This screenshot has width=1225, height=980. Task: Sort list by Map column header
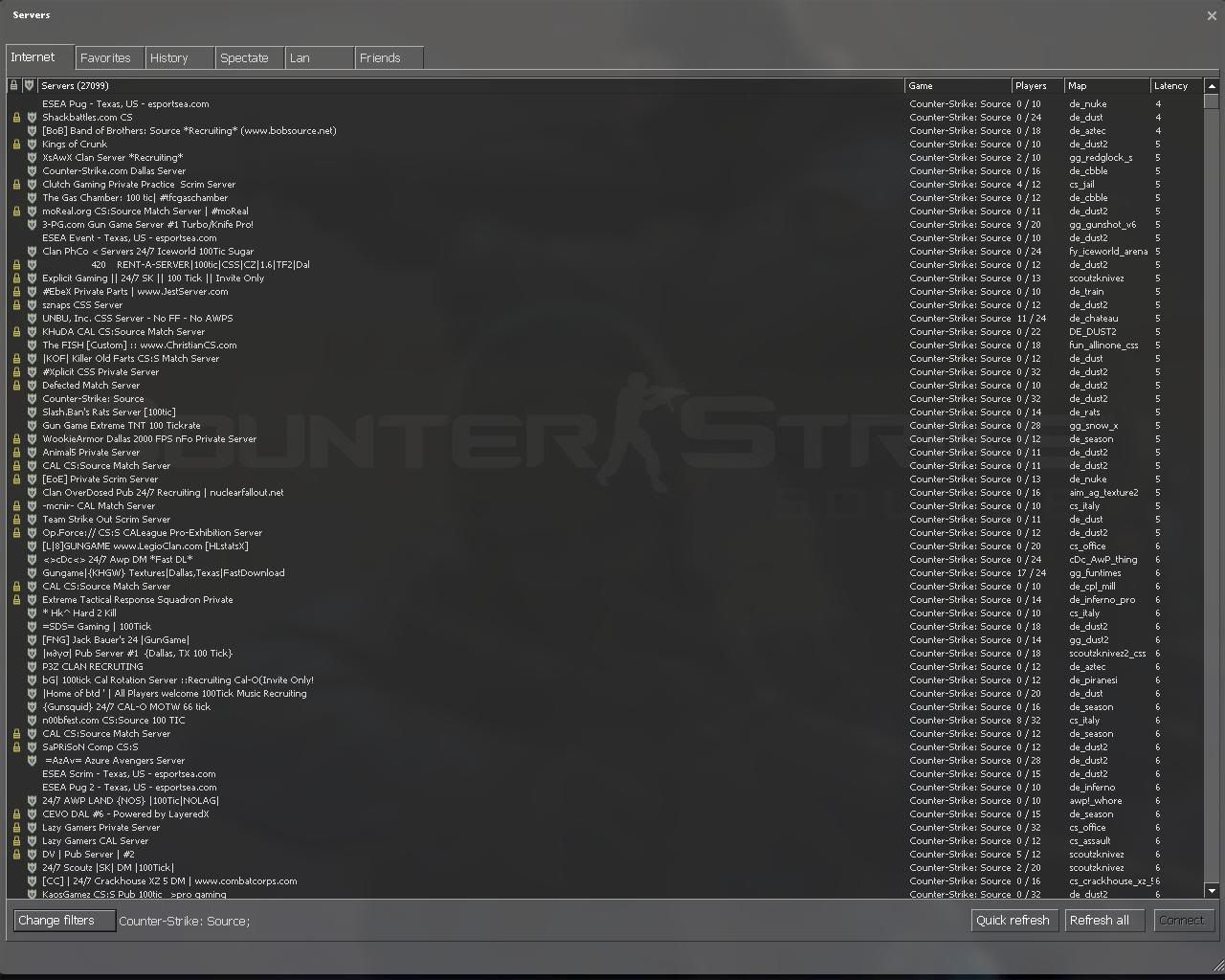(1106, 86)
